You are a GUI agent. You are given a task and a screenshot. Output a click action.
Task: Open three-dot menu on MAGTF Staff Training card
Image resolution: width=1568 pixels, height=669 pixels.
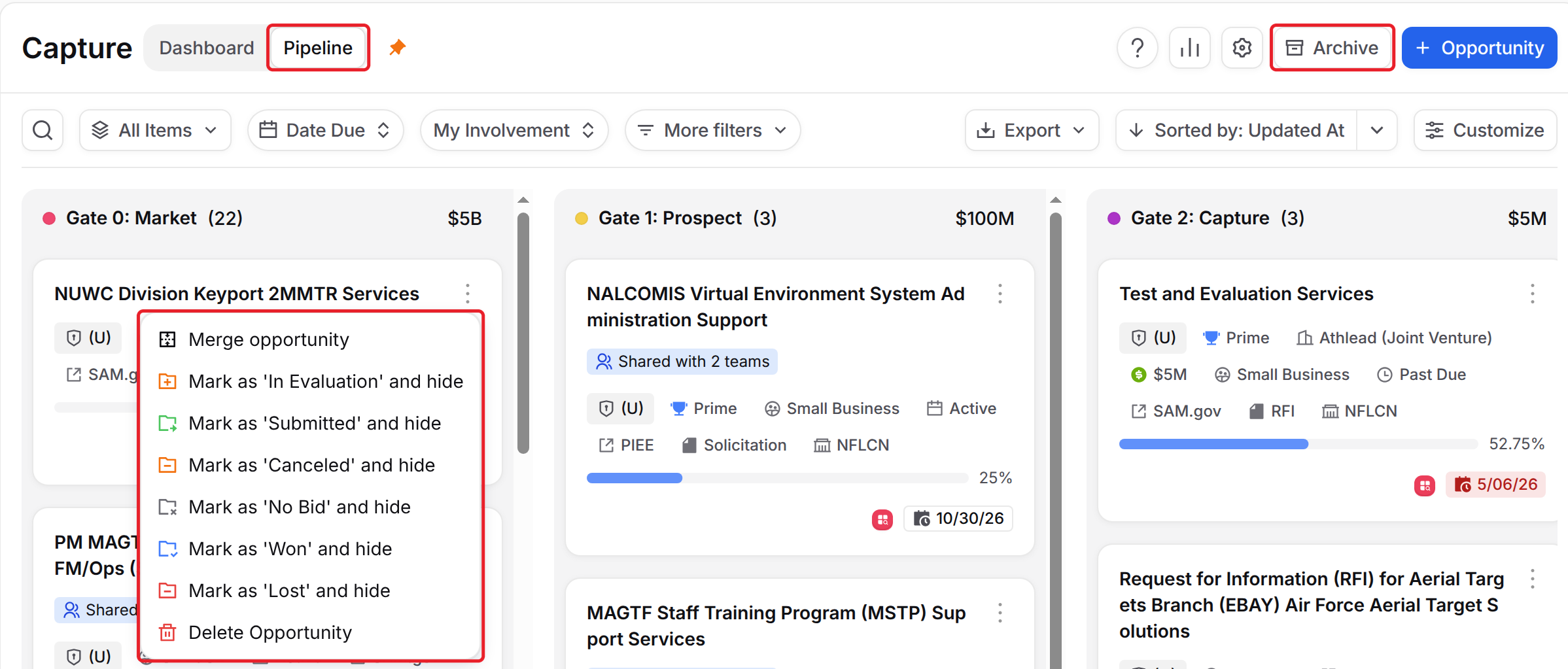point(1000,613)
